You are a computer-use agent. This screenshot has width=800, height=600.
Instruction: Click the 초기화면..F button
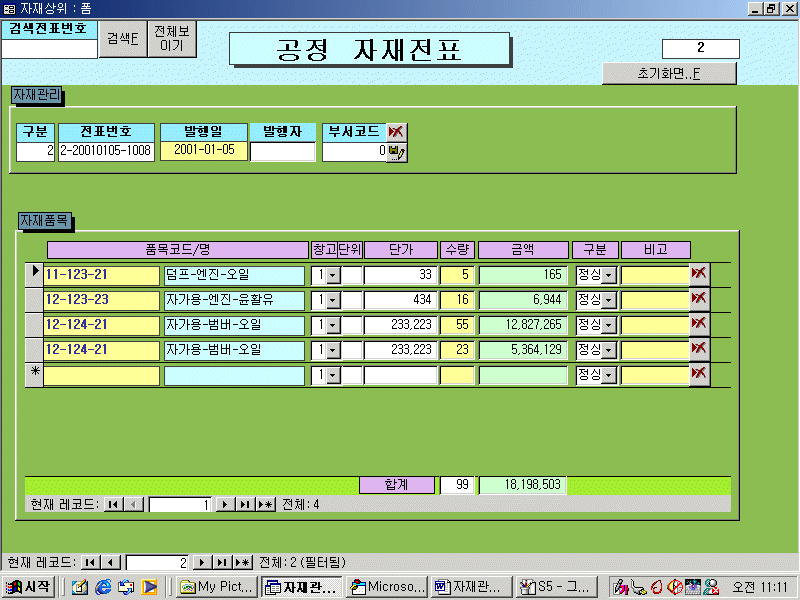click(669, 73)
